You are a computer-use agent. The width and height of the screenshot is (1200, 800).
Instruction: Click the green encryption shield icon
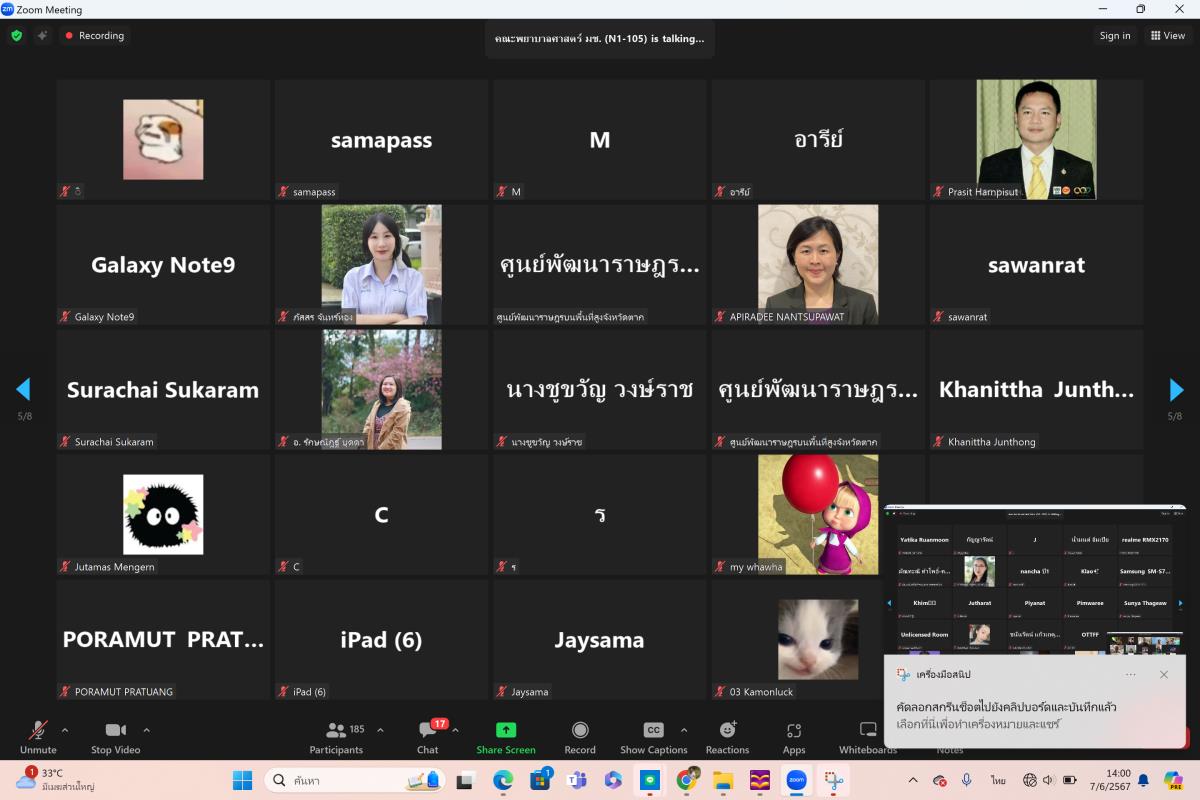pos(17,36)
